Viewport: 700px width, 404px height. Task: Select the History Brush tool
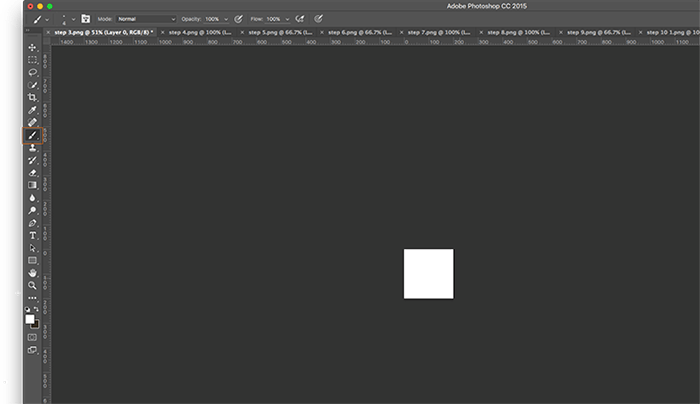click(x=32, y=160)
